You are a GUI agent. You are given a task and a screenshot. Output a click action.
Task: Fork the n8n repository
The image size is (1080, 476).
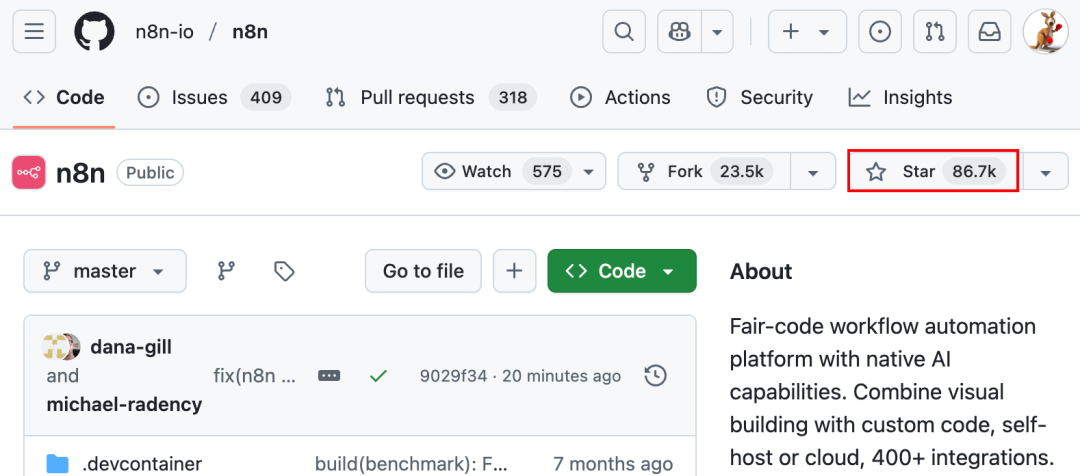click(x=704, y=171)
